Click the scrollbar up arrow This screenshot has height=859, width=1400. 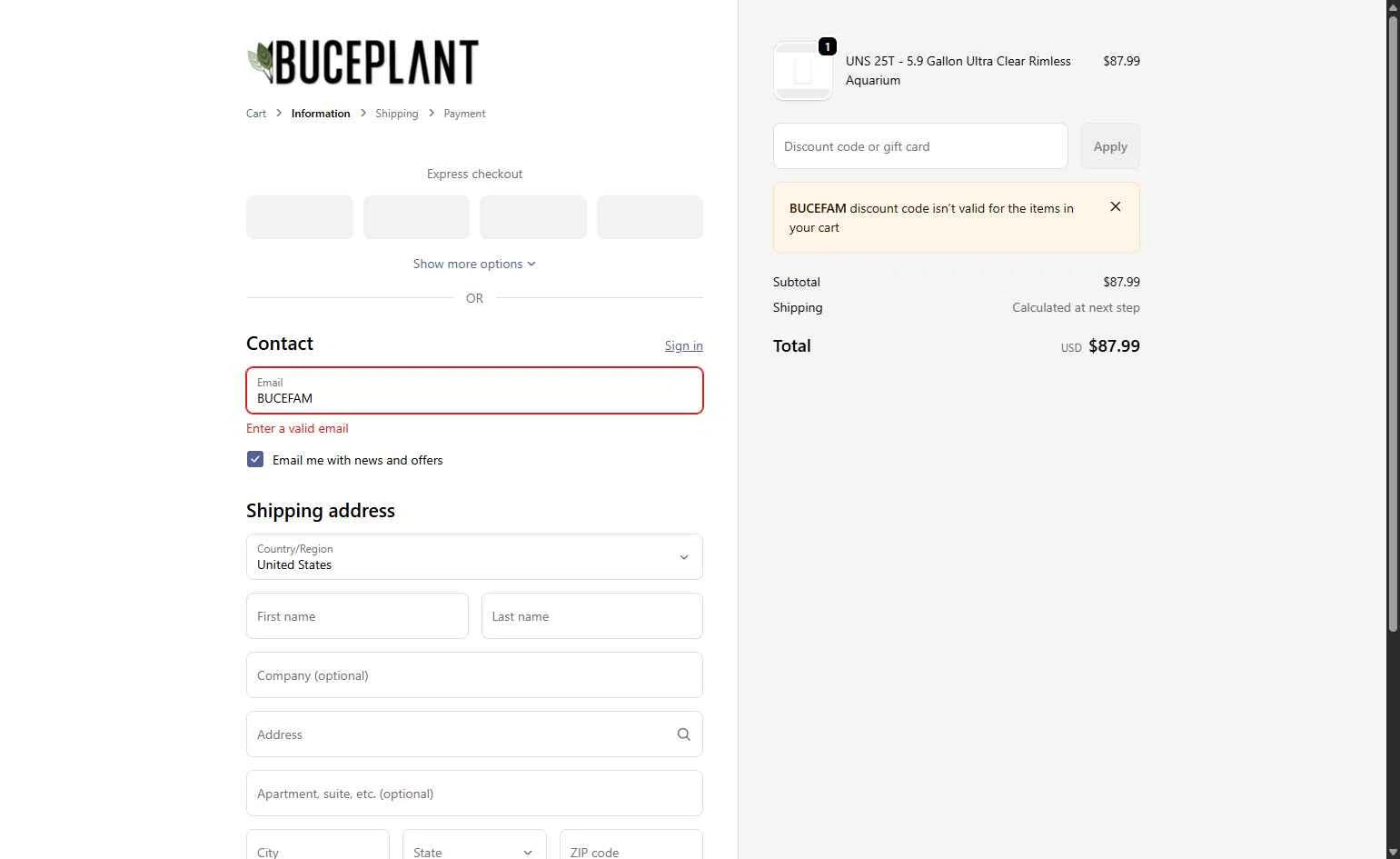[x=1393, y=6]
